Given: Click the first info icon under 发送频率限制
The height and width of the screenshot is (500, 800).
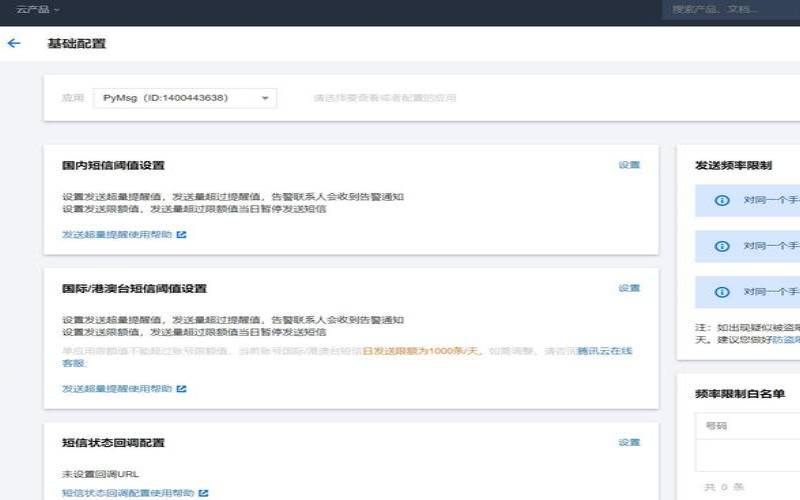Looking at the screenshot, I should point(722,201).
